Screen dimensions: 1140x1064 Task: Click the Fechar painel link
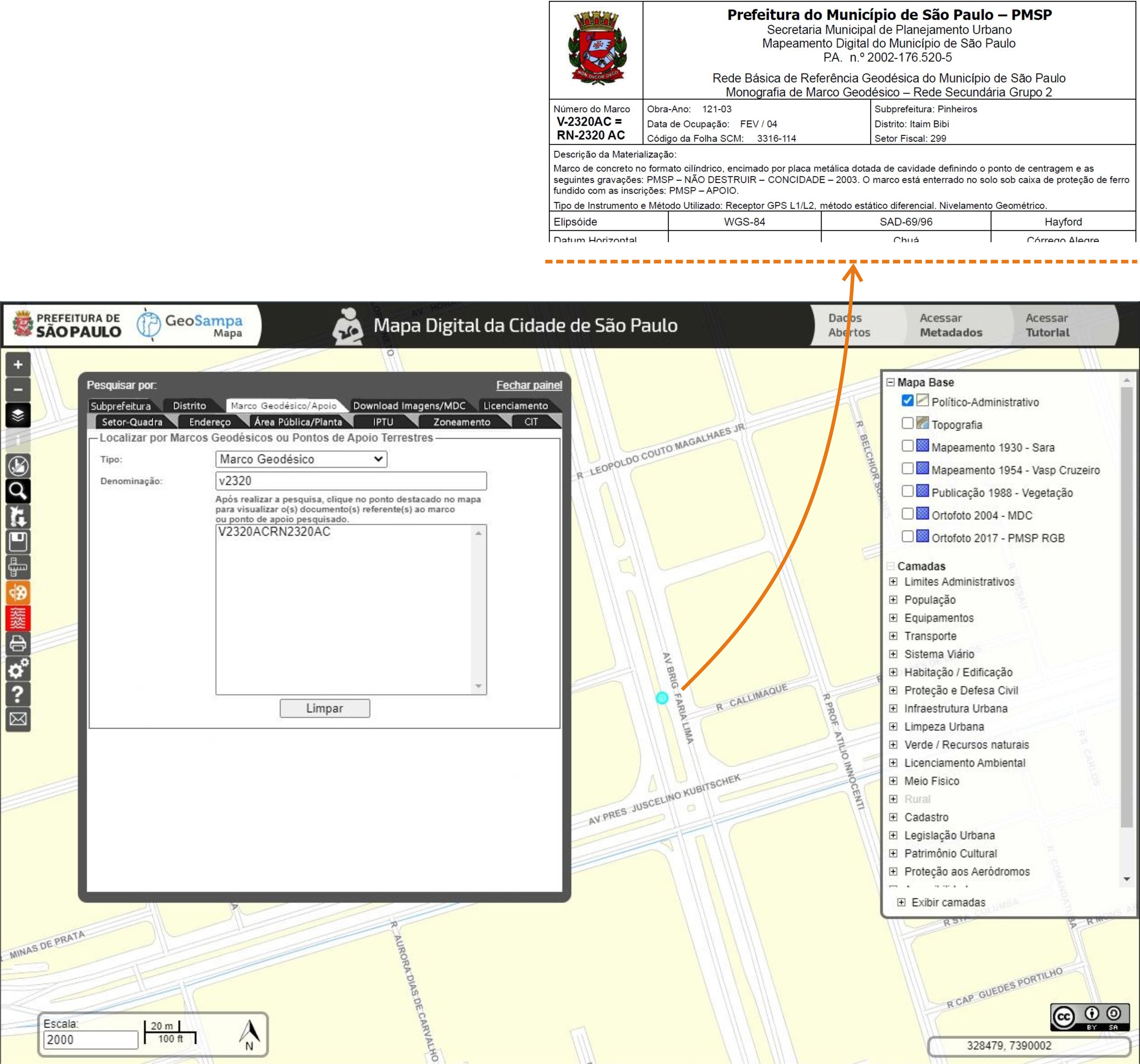point(529,385)
